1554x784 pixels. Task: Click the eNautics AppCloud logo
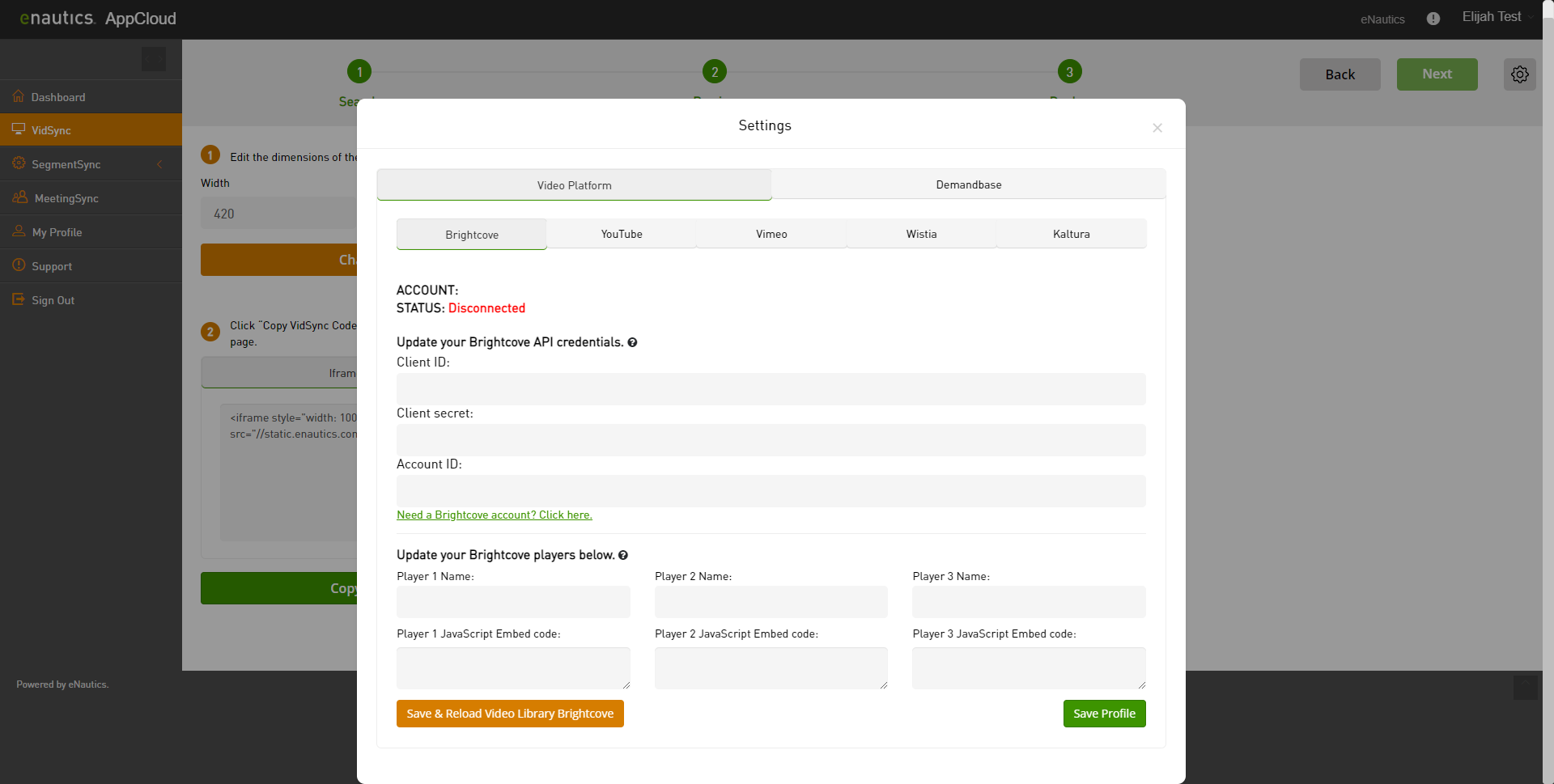click(98, 18)
